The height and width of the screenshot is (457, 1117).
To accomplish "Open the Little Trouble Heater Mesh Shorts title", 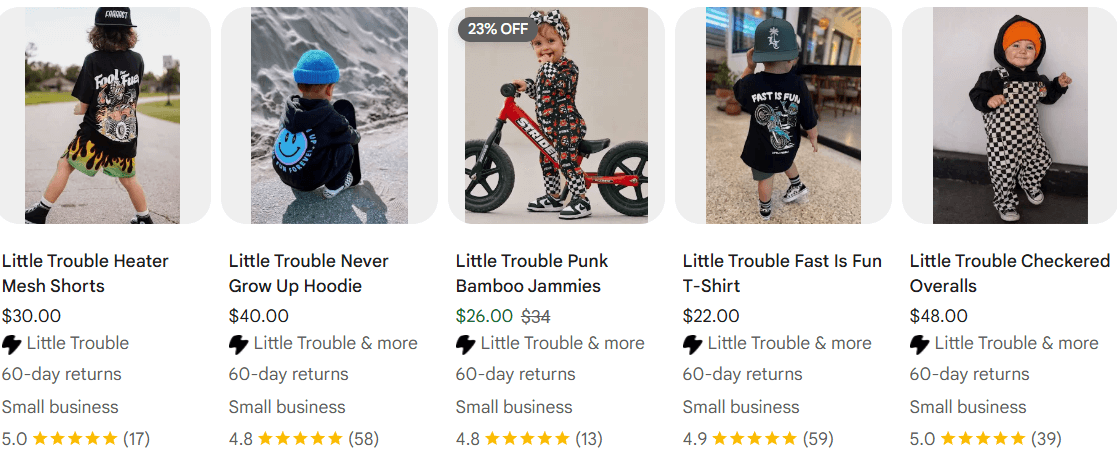I will (x=85, y=273).
